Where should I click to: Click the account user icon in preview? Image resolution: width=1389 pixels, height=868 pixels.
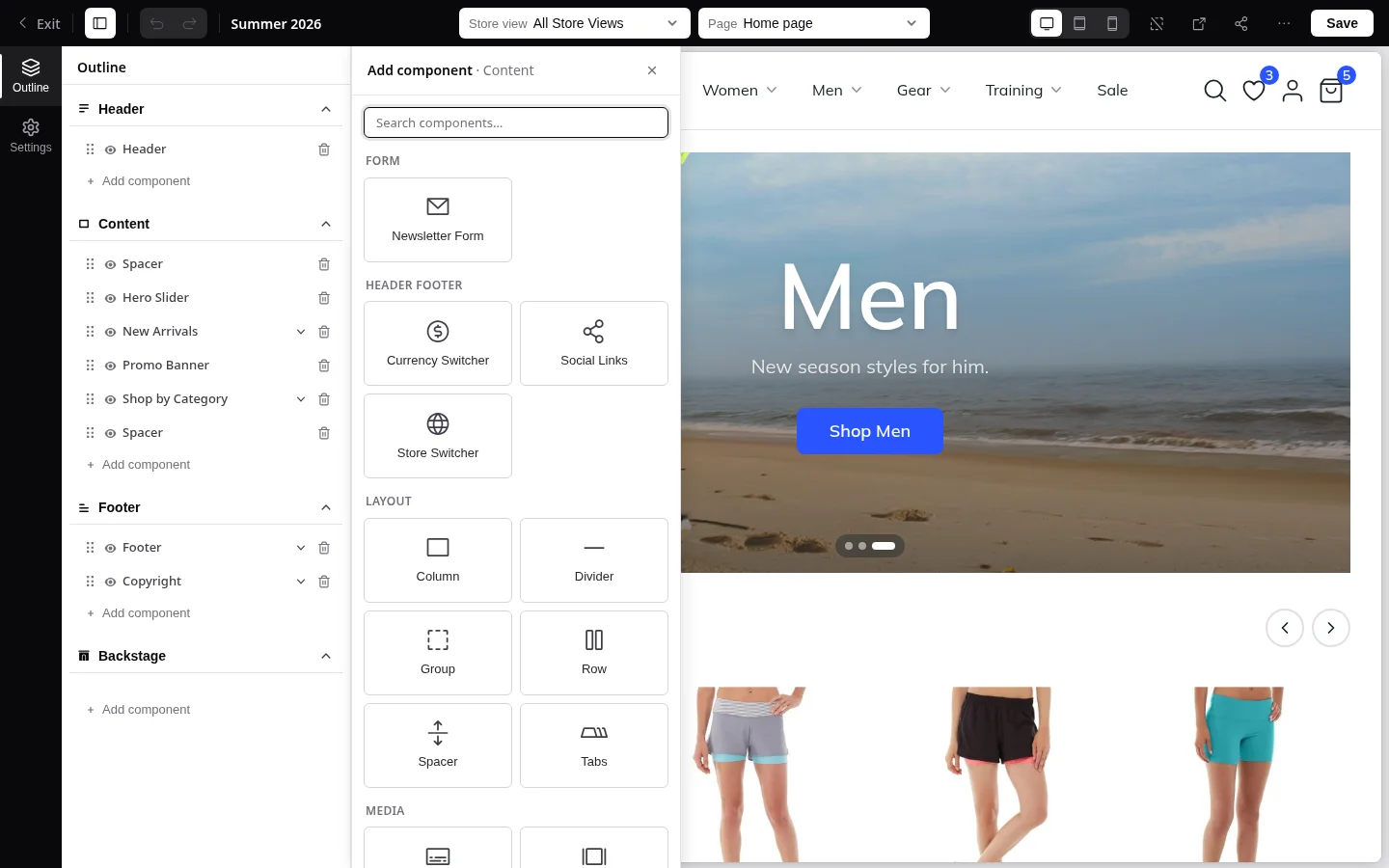point(1293,91)
